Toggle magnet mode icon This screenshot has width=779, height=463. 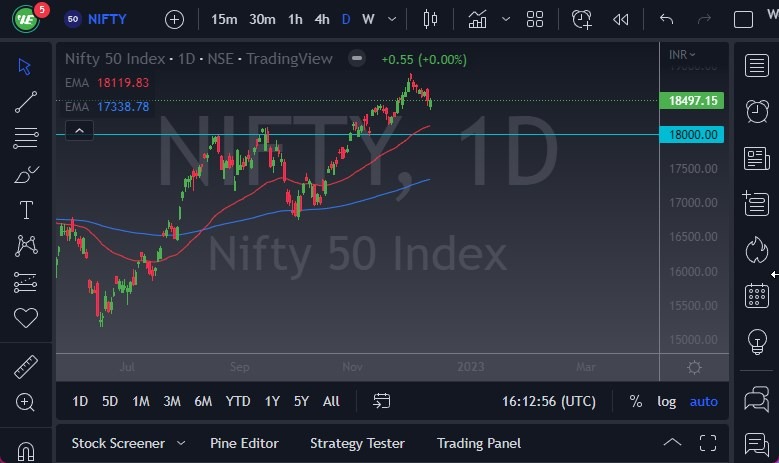[25, 451]
